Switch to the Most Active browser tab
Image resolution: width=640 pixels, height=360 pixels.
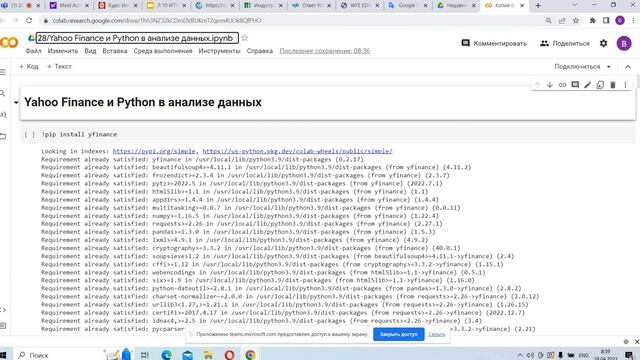point(69,5)
